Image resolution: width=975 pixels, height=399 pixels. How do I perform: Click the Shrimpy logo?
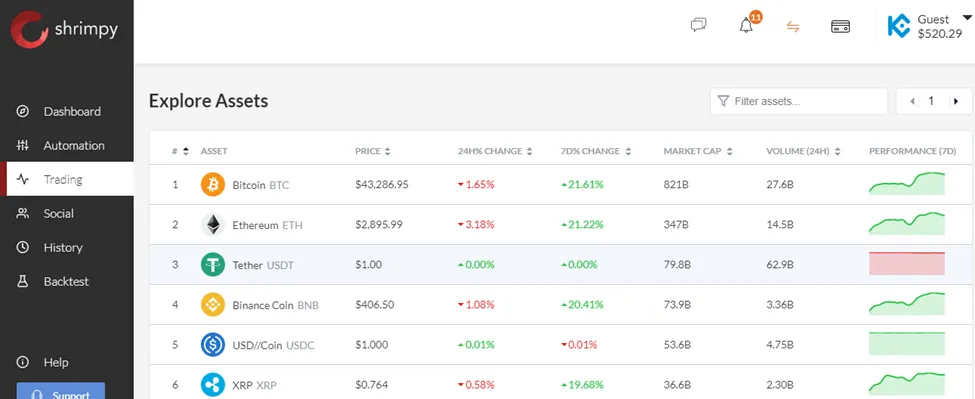[65, 29]
